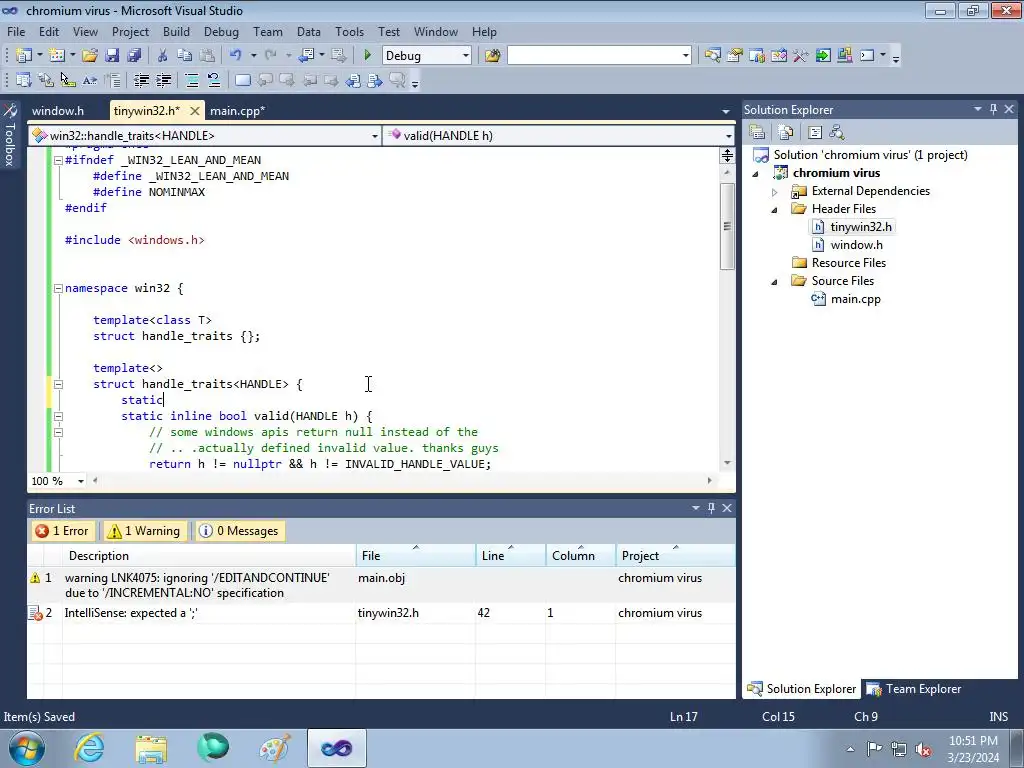Open the Debug solution configuration dropdown
1024x768 pixels.
tap(466, 56)
